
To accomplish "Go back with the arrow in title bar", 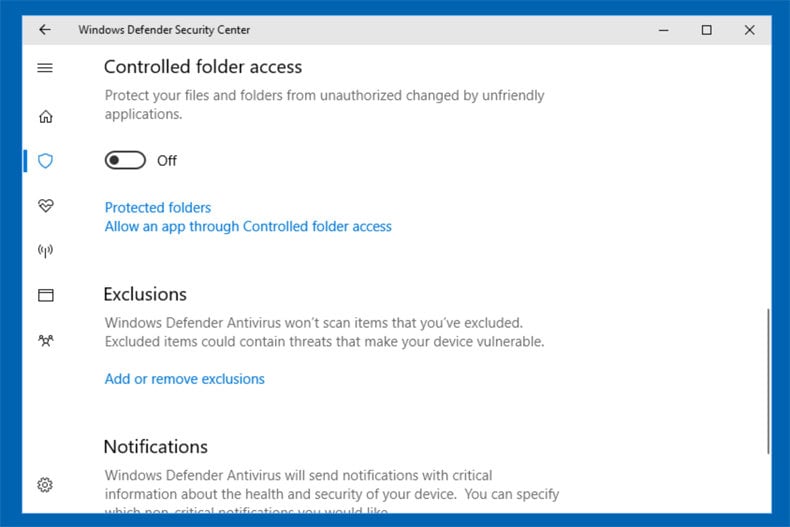I will click(45, 30).
